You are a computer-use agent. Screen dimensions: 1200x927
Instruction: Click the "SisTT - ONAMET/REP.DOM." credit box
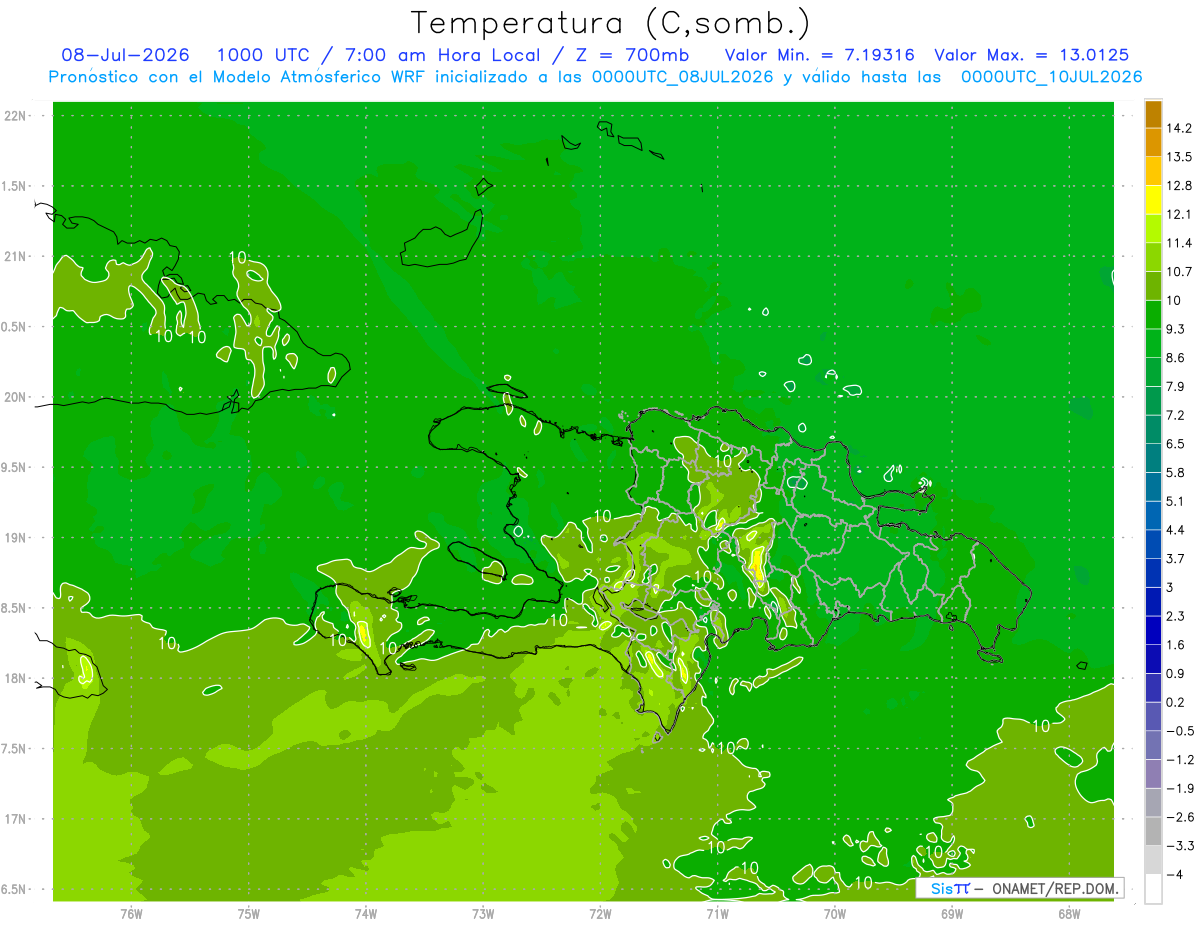1019,887
